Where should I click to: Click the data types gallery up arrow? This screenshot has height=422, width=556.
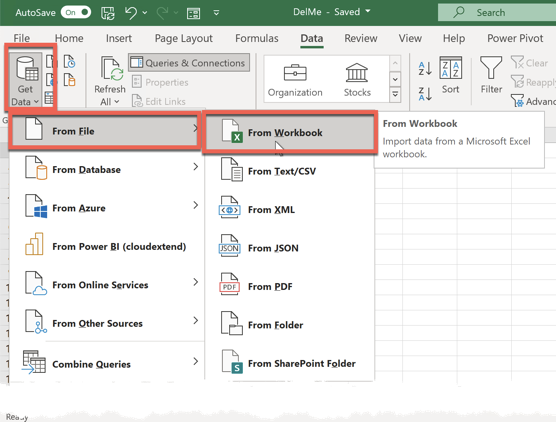point(395,63)
